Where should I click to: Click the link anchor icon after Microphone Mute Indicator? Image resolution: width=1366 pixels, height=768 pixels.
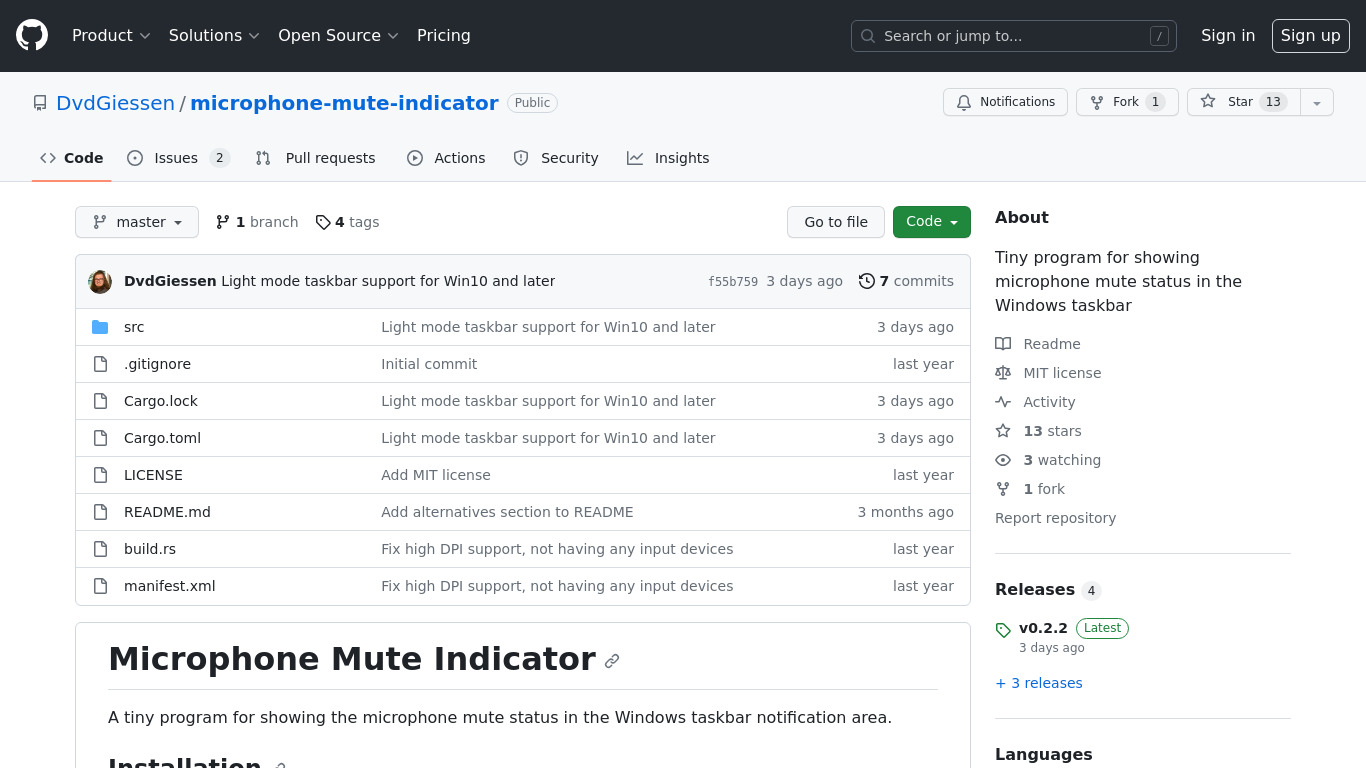pos(612,661)
